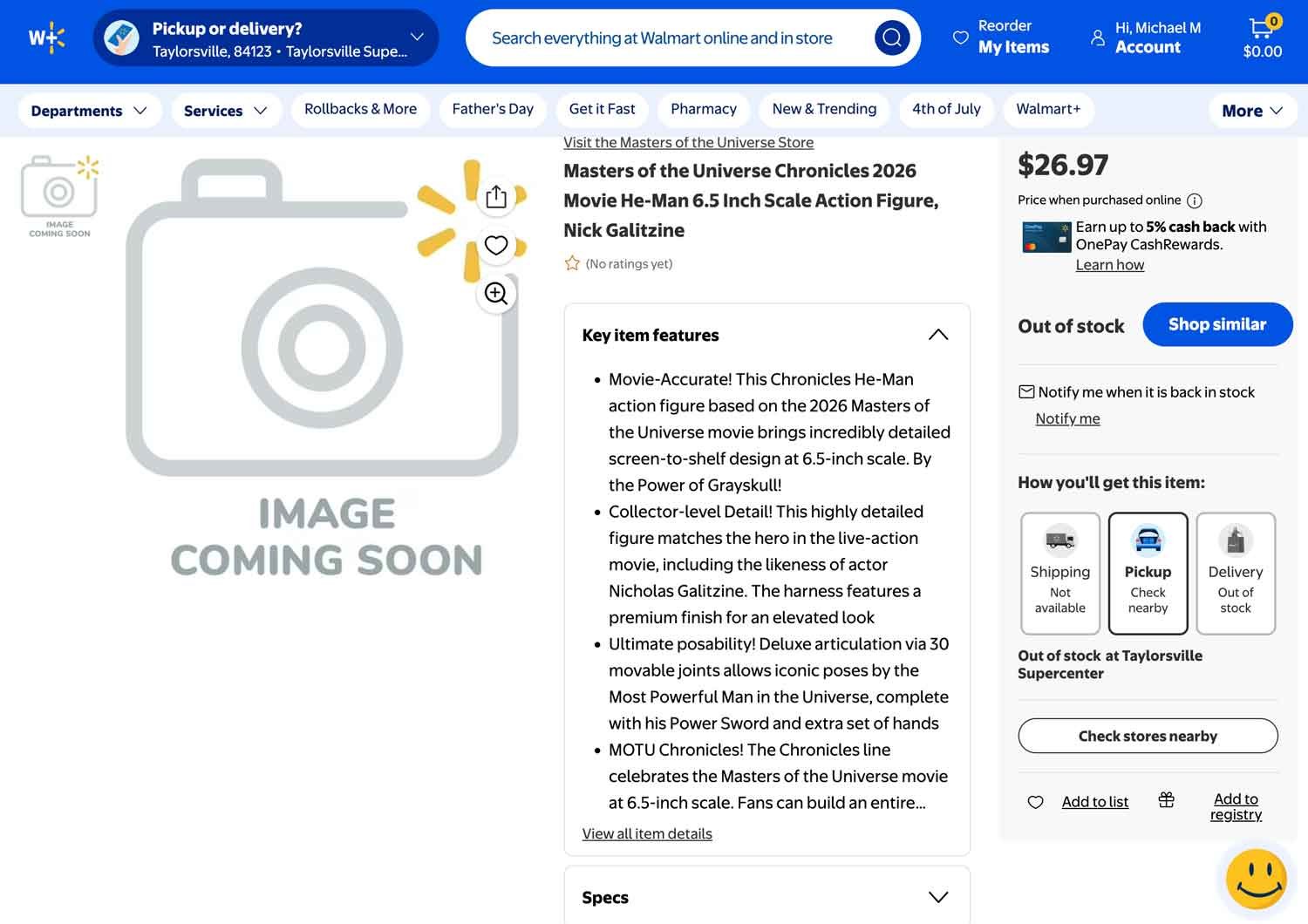This screenshot has width=1308, height=924.
Task: Expand the Pickup or delivery dropdown
Action: pyautogui.click(x=417, y=37)
